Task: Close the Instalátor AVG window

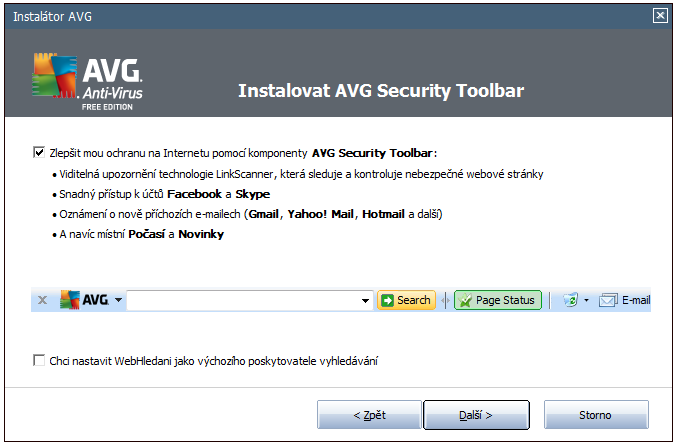Action: coord(659,15)
